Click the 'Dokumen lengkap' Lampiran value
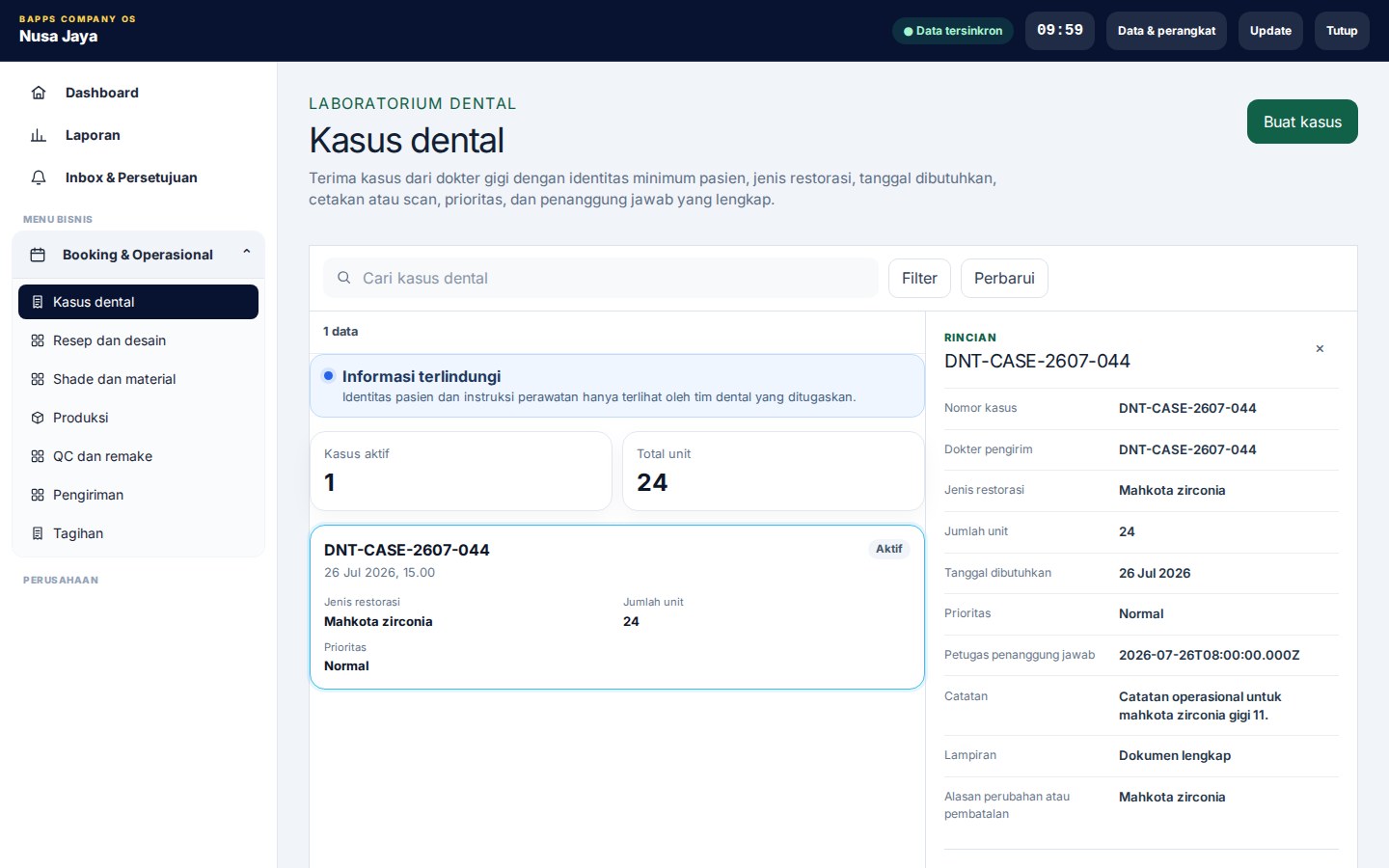 pyautogui.click(x=1175, y=755)
